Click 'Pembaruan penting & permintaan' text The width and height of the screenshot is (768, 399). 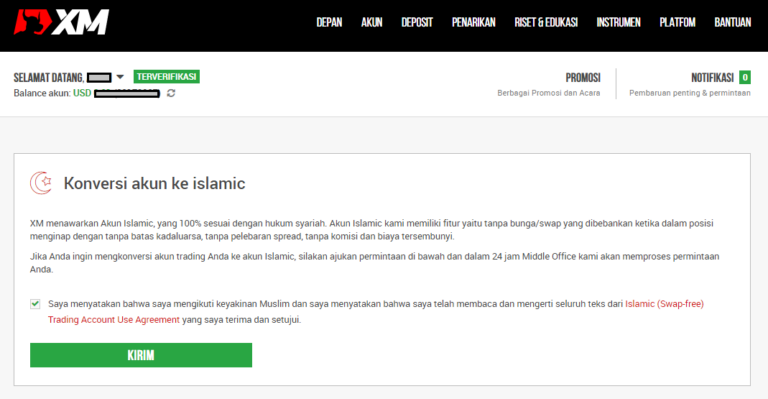(690, 93)
